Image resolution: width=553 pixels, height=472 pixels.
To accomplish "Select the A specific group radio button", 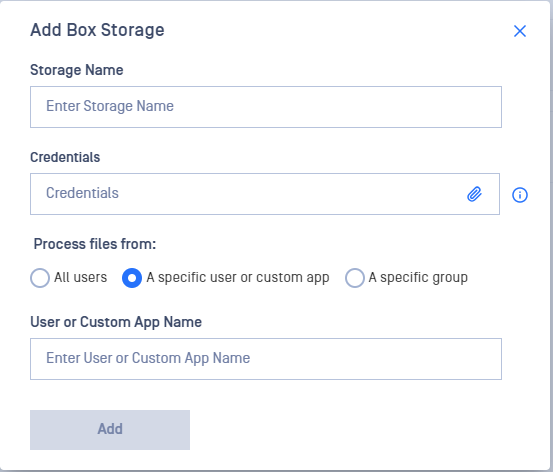I will pos(355,278).
